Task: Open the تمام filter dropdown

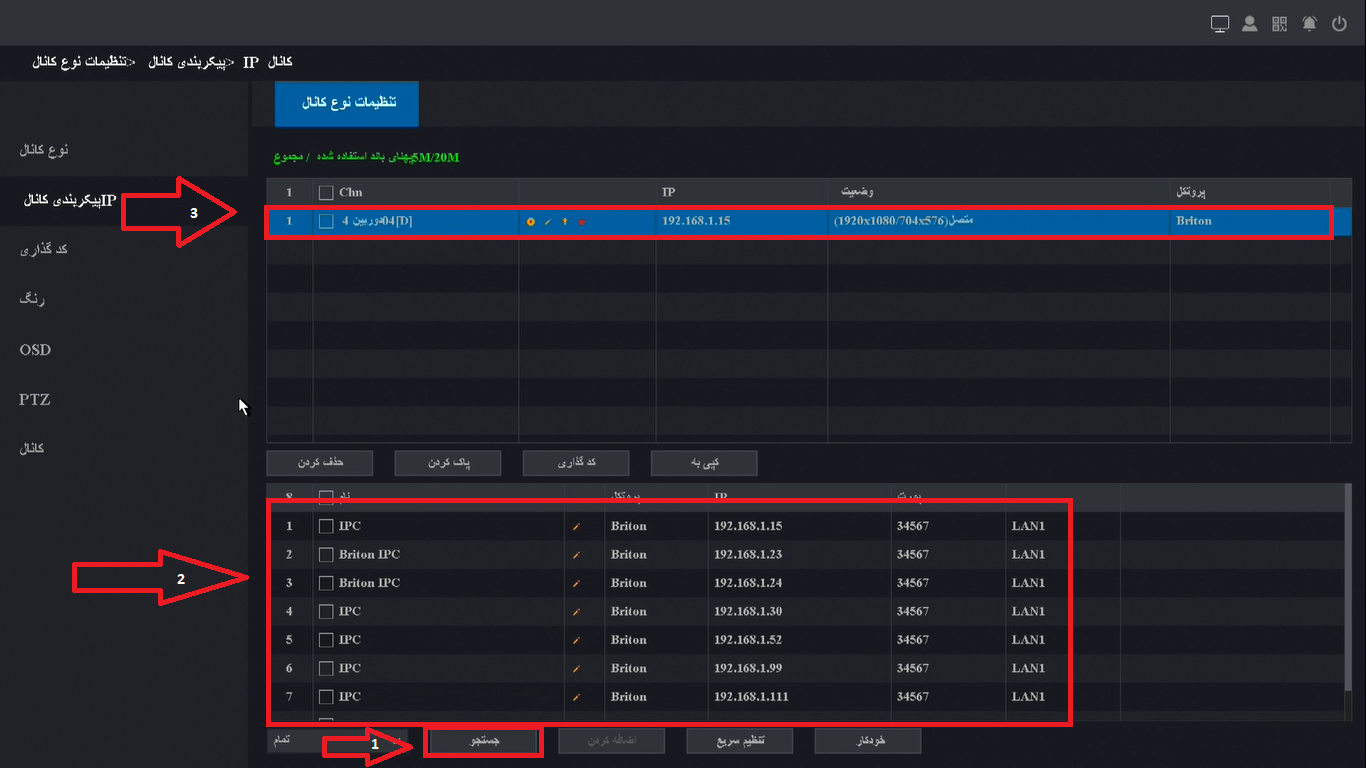Action: point(339,740)
